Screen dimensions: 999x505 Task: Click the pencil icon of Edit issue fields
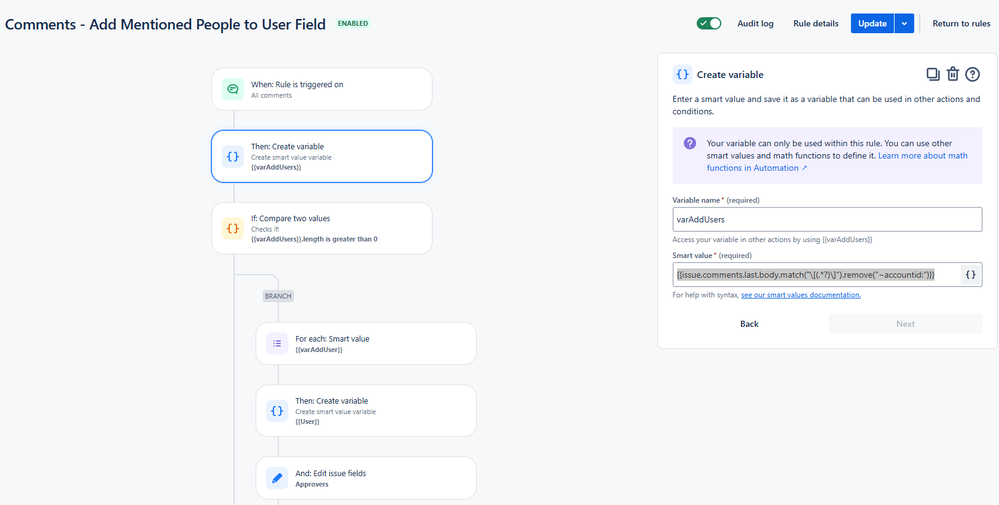tap(277, 478)
